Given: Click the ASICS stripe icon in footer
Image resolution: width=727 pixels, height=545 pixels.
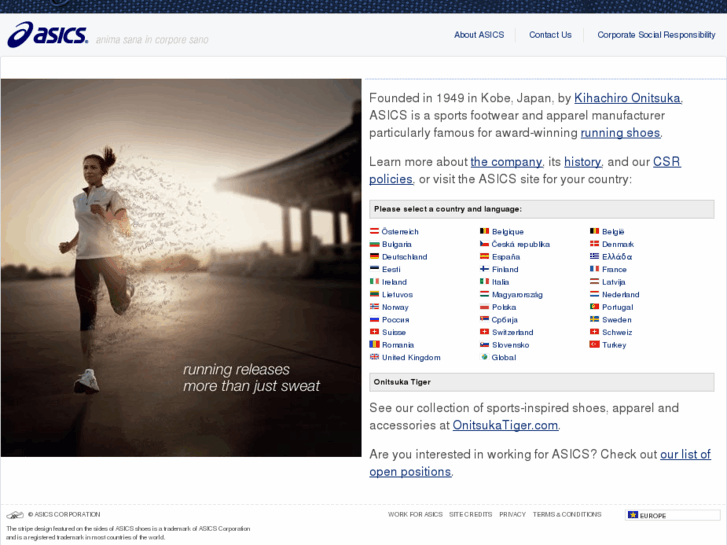Looking at the screenshot, I should coord(15,514).
